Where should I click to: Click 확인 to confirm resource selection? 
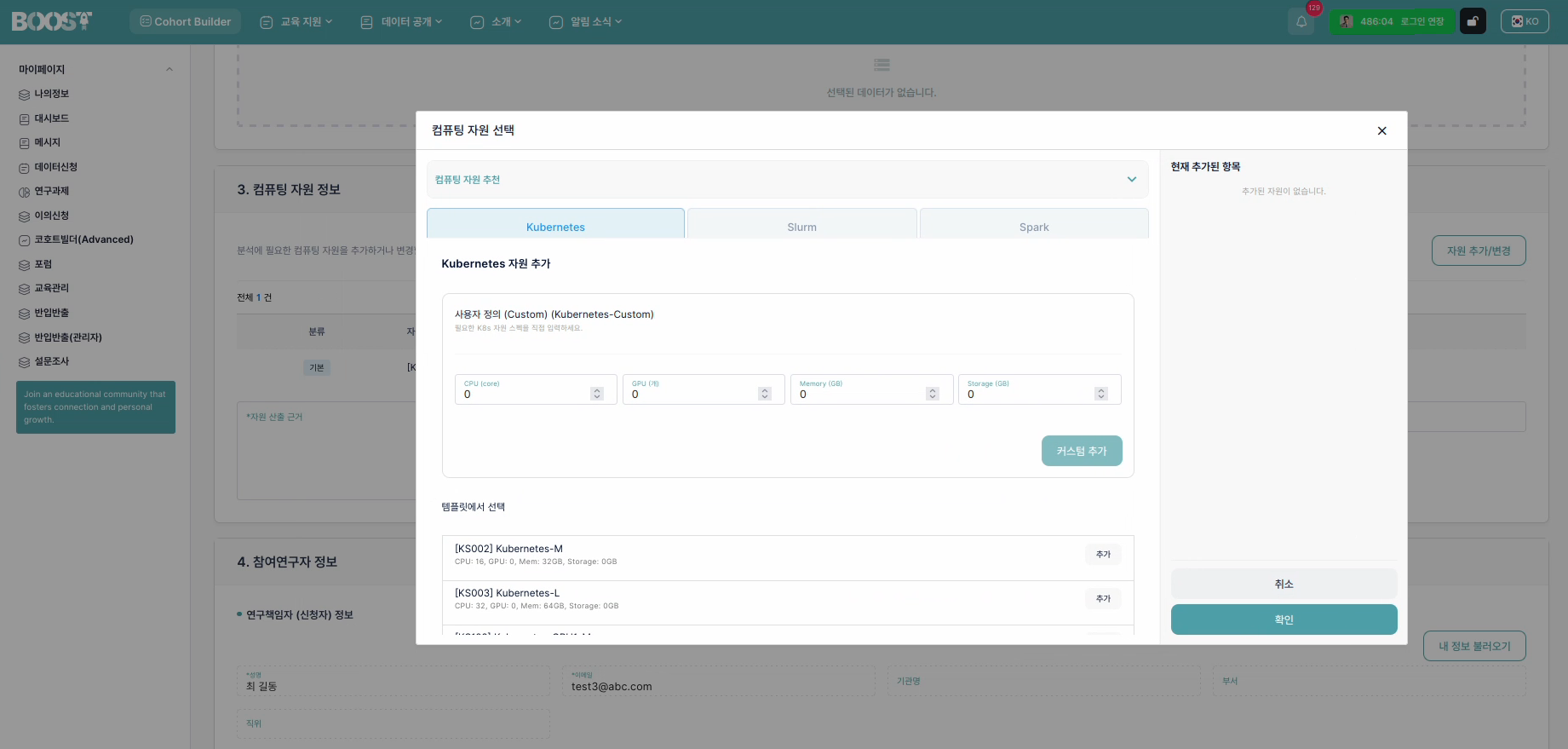[x=1284, y=619]
